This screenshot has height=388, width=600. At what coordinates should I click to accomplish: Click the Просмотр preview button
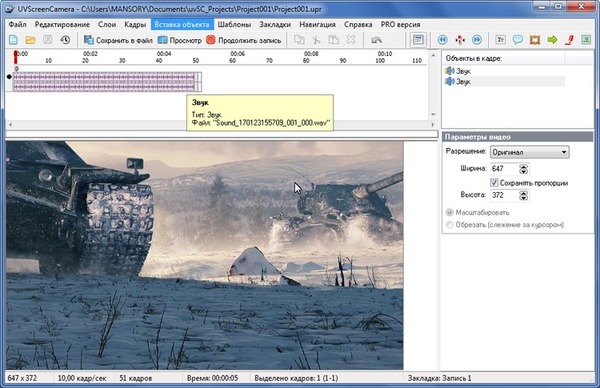tap(180, 40)
